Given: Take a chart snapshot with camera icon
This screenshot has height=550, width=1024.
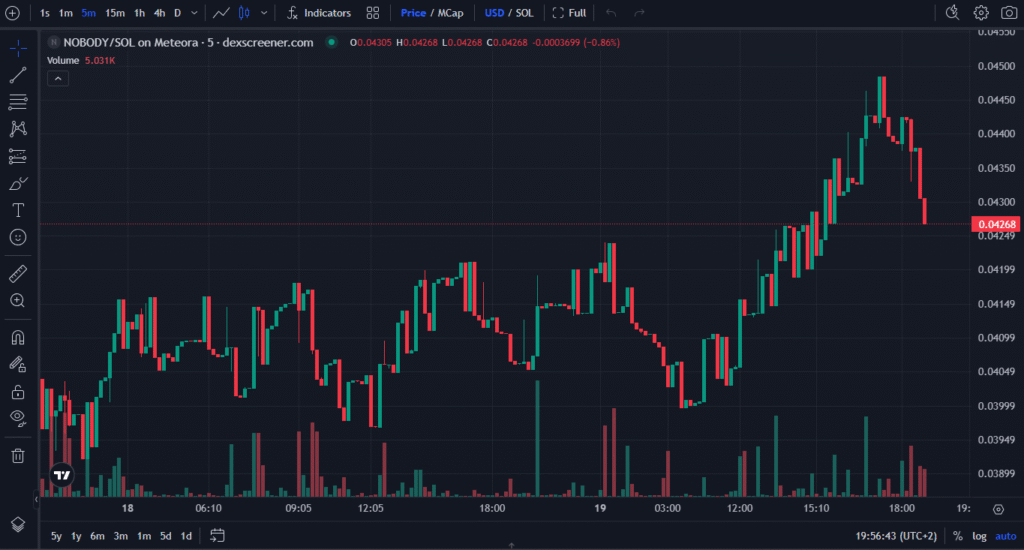Looking at the screenshot, I should click(x=1007, y=13).
